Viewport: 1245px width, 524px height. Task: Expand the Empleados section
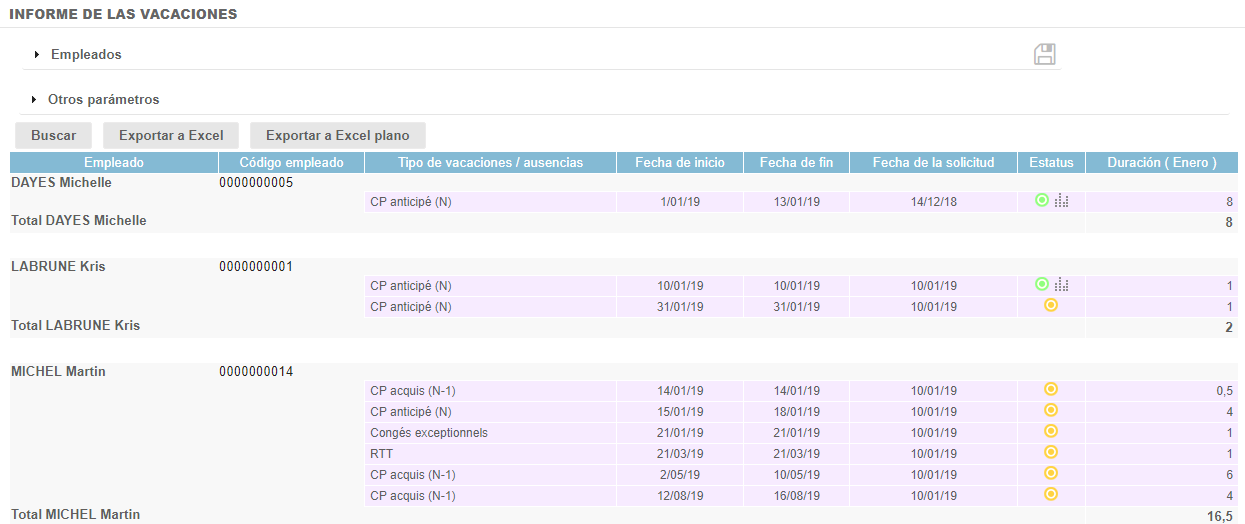click(x=85, y=55)
